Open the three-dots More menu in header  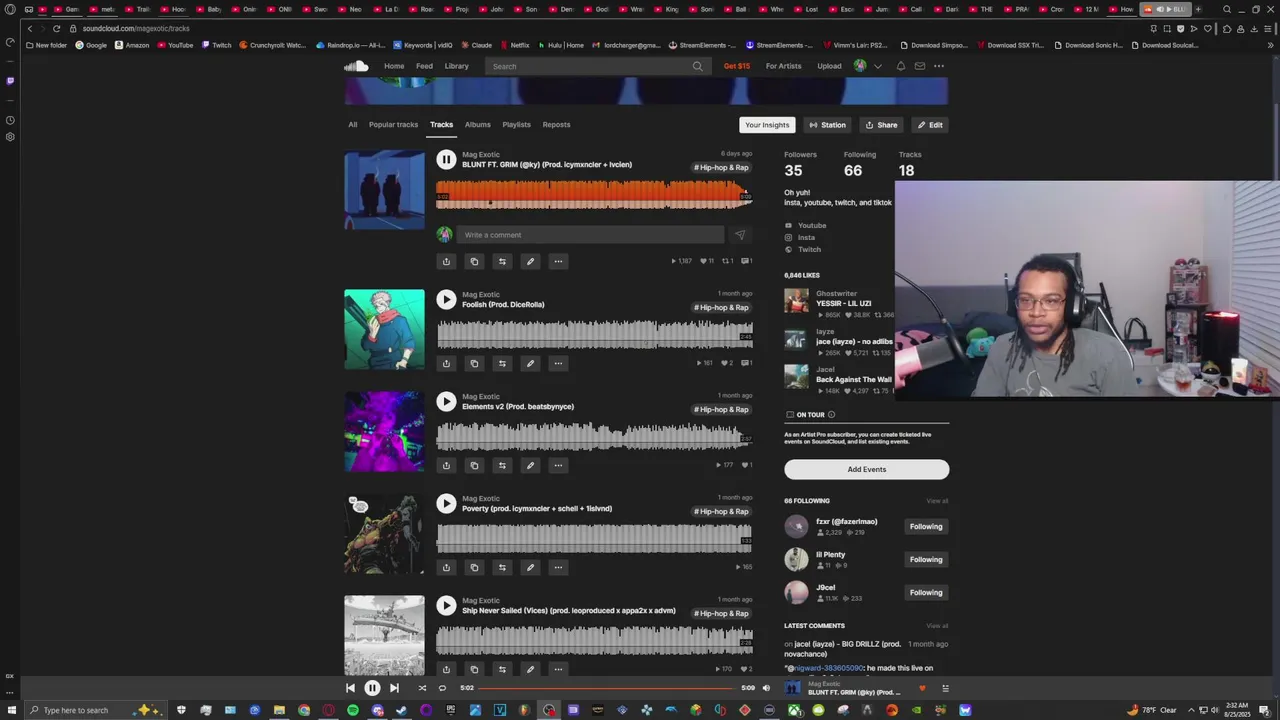[x=939, y=66]
